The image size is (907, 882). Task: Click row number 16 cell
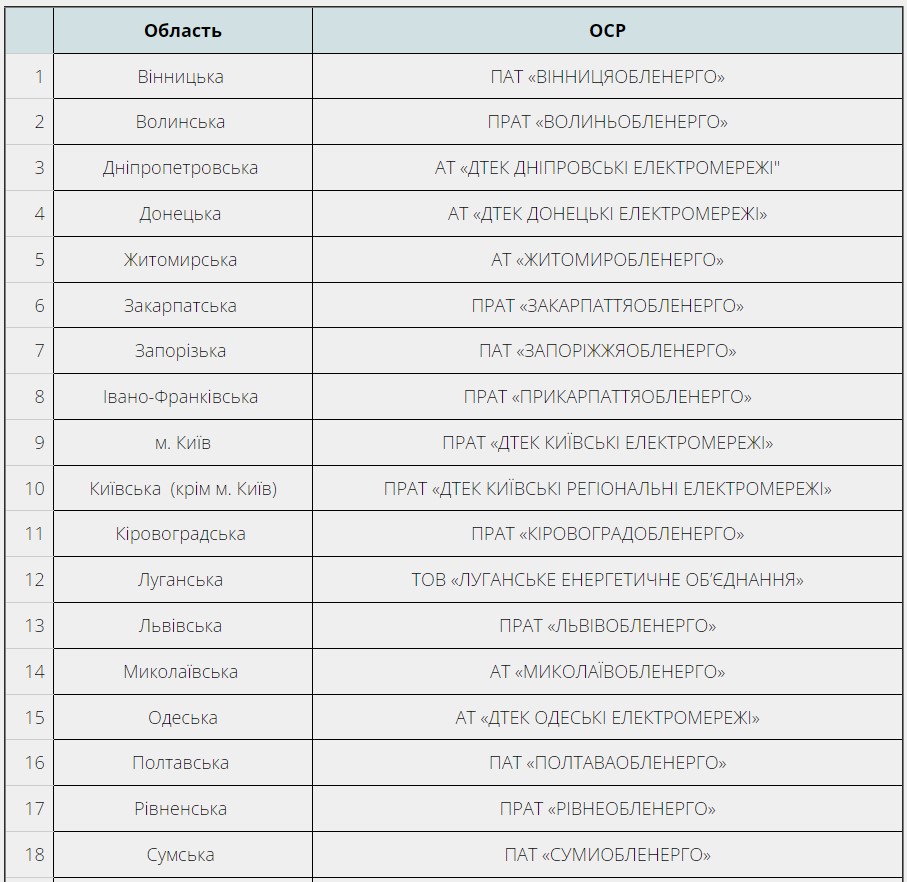[34, 763]
